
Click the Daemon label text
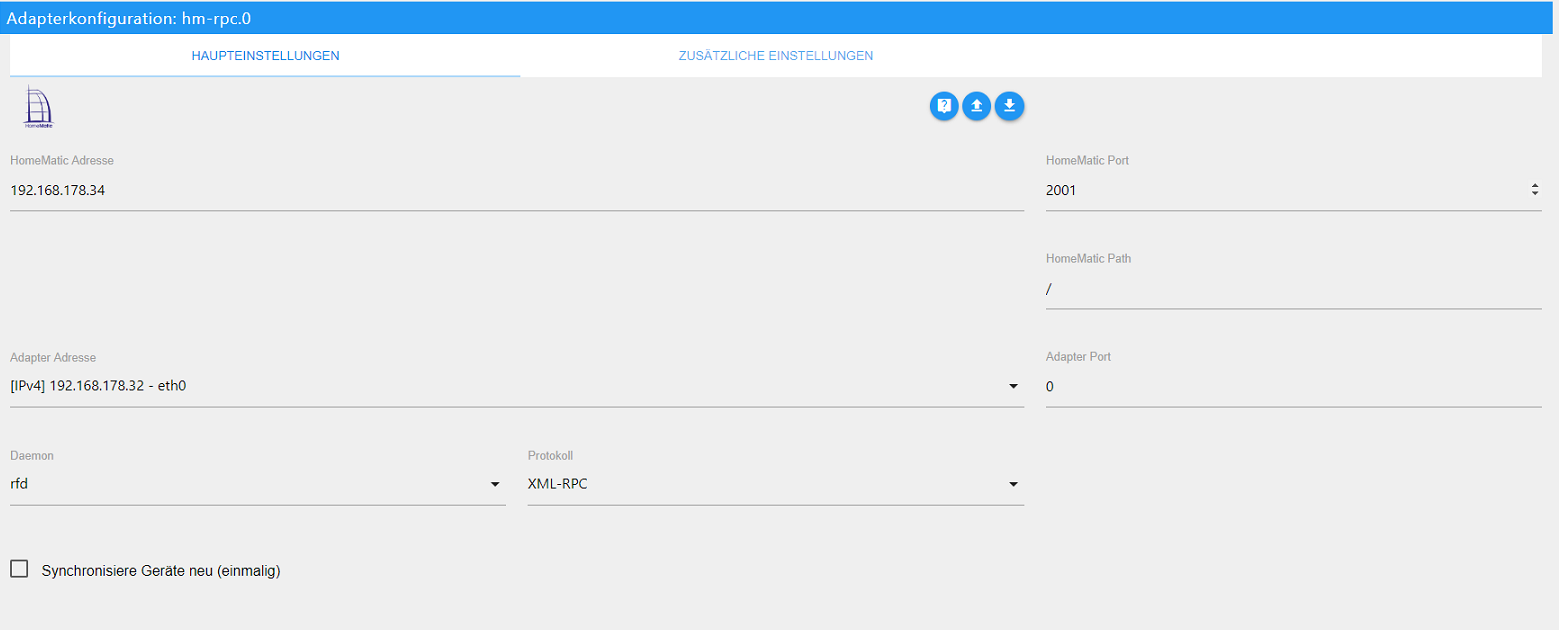(32, 455)
